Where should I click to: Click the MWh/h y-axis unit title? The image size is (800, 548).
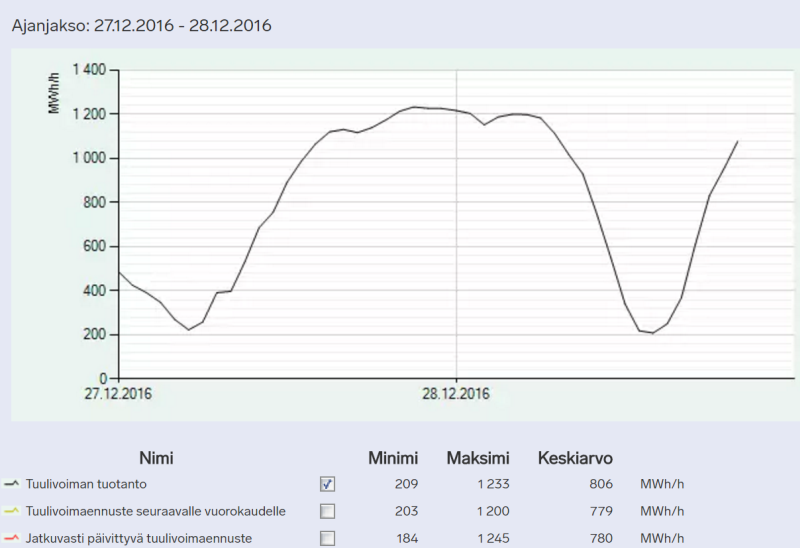pos(55,92)
